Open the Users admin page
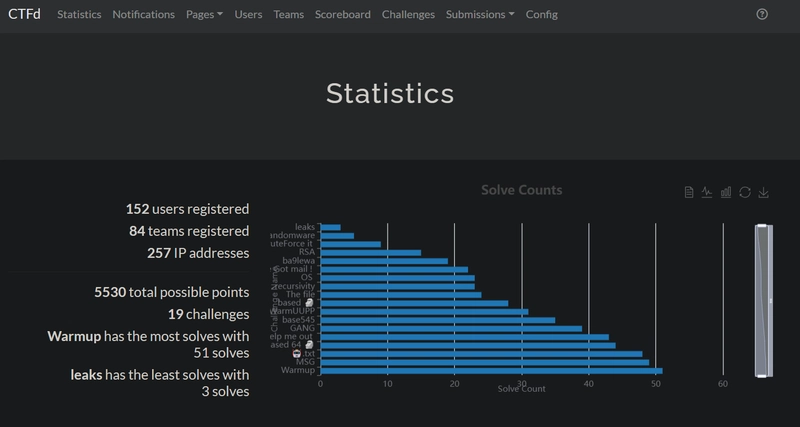The image size is (800, 427). pos(249,15)
